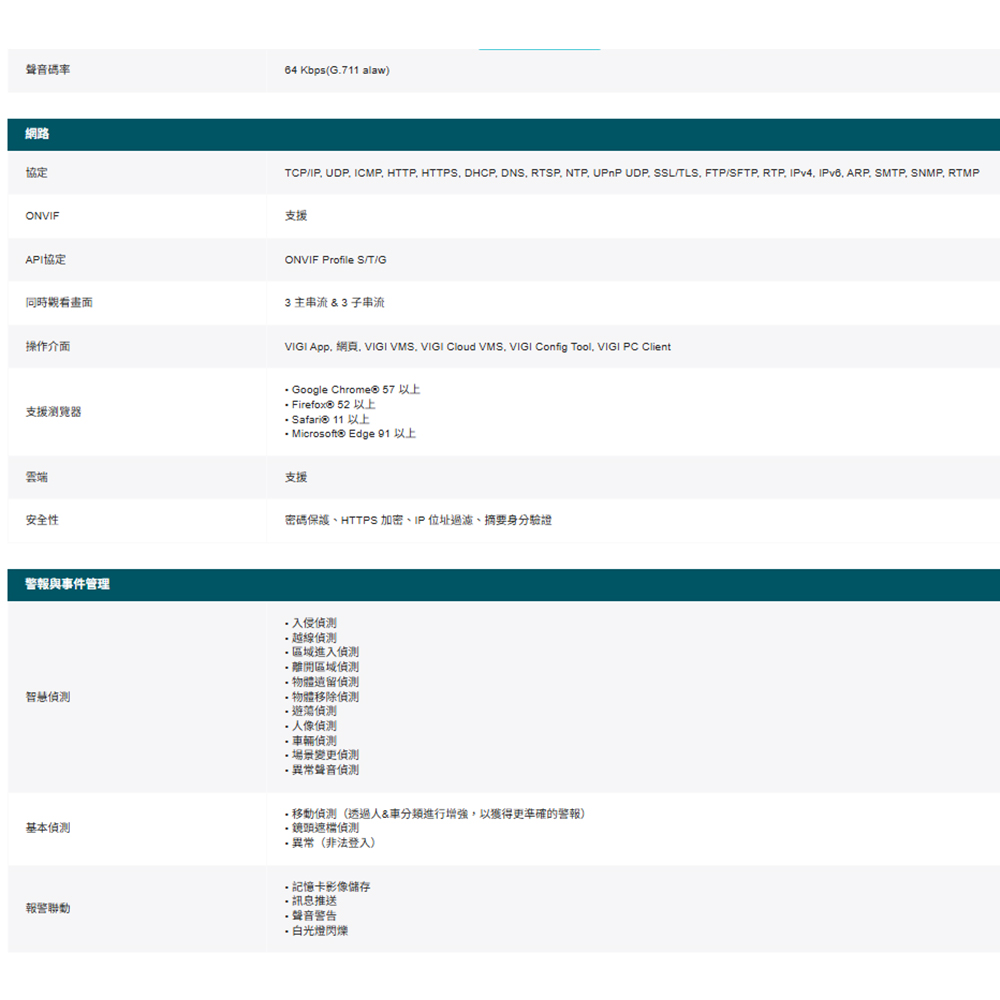Screen dimensions: 1000x1000
Task: Click the 警報與事件管理 section header
Action: click(67, 584)
